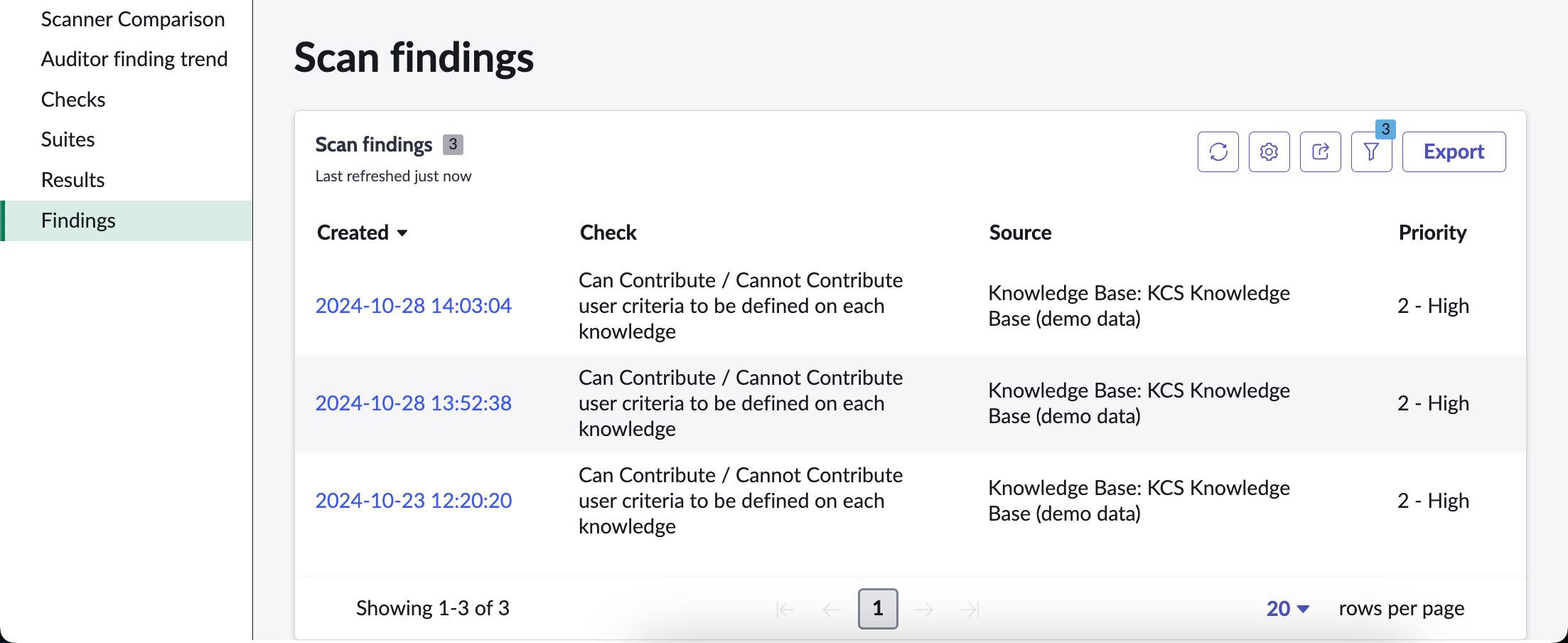1568x643 pixels.
Task: Click the share/open-in-new icon button
Action: [1320, 152]
